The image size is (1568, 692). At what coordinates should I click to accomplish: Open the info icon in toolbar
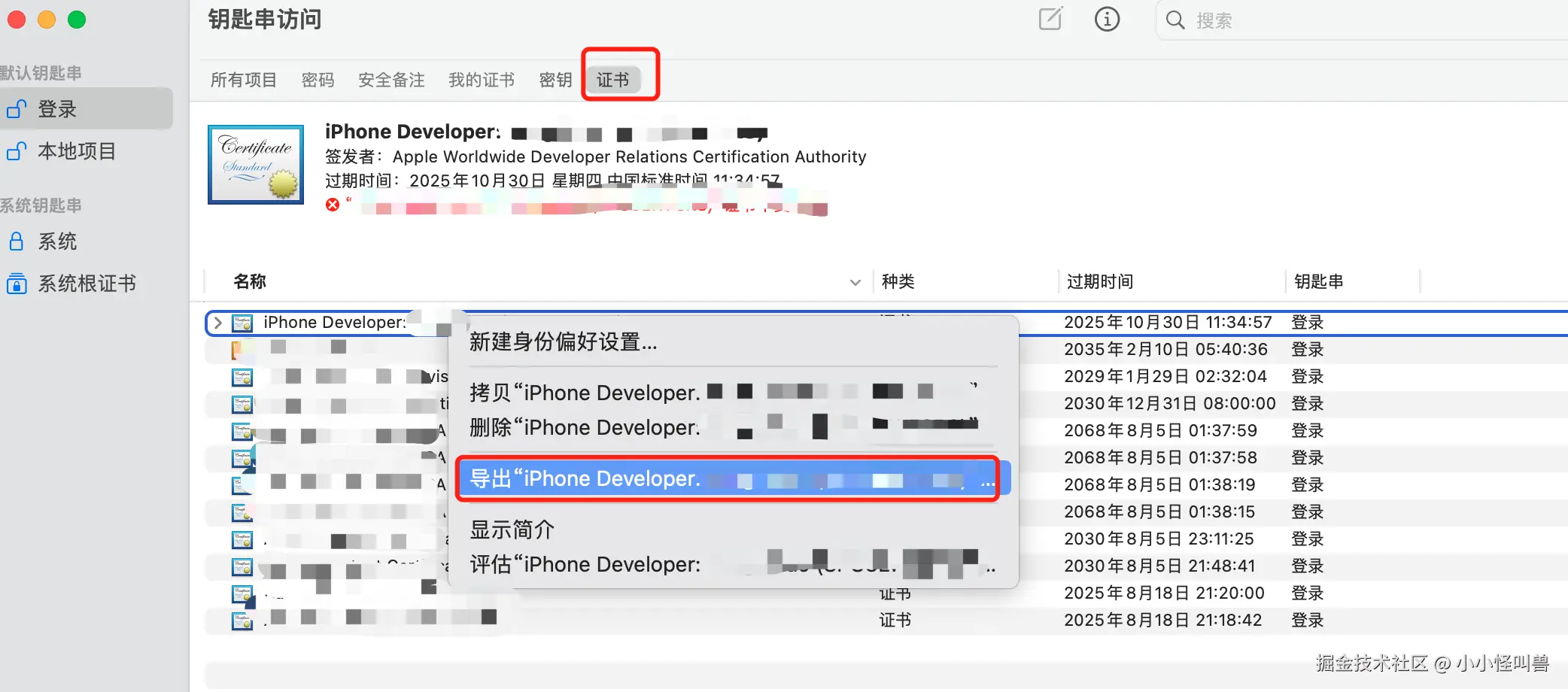pos(1107,19)
